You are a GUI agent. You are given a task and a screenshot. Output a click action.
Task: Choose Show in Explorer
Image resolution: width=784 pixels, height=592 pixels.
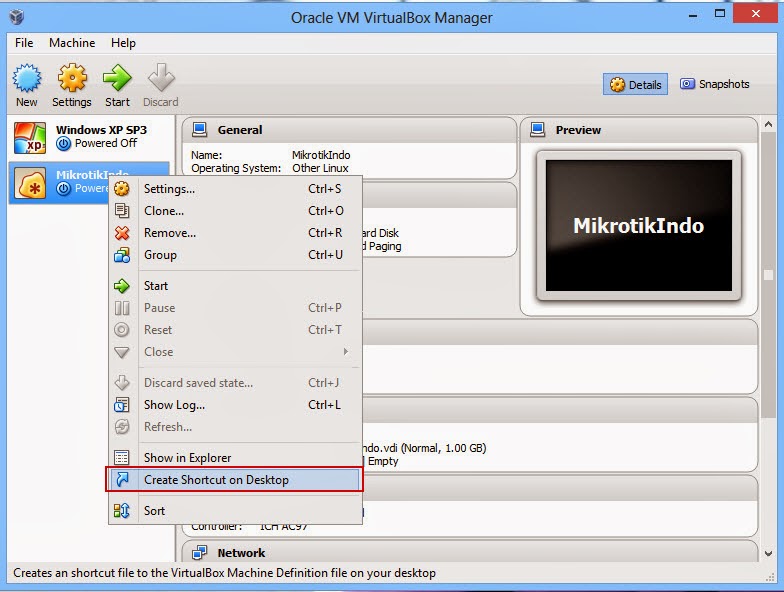click(x=235, y=458)
